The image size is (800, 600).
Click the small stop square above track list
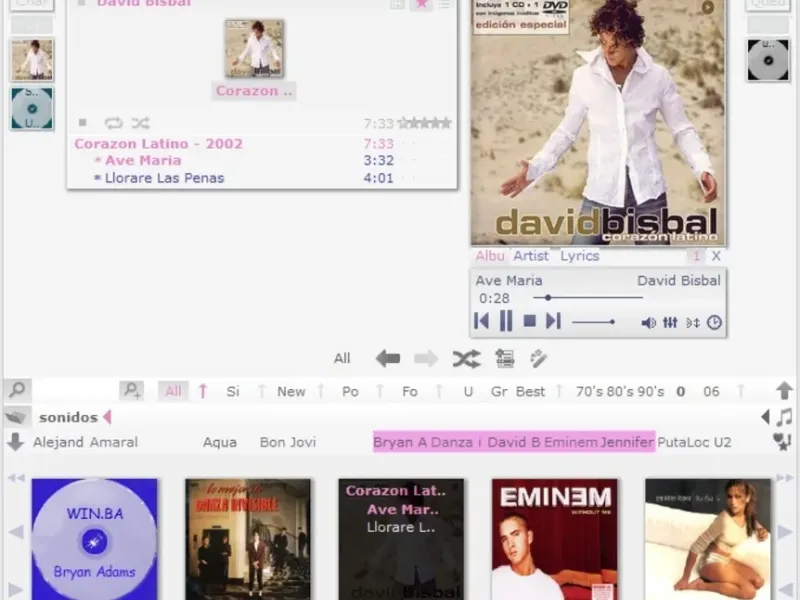pos(83,122)
